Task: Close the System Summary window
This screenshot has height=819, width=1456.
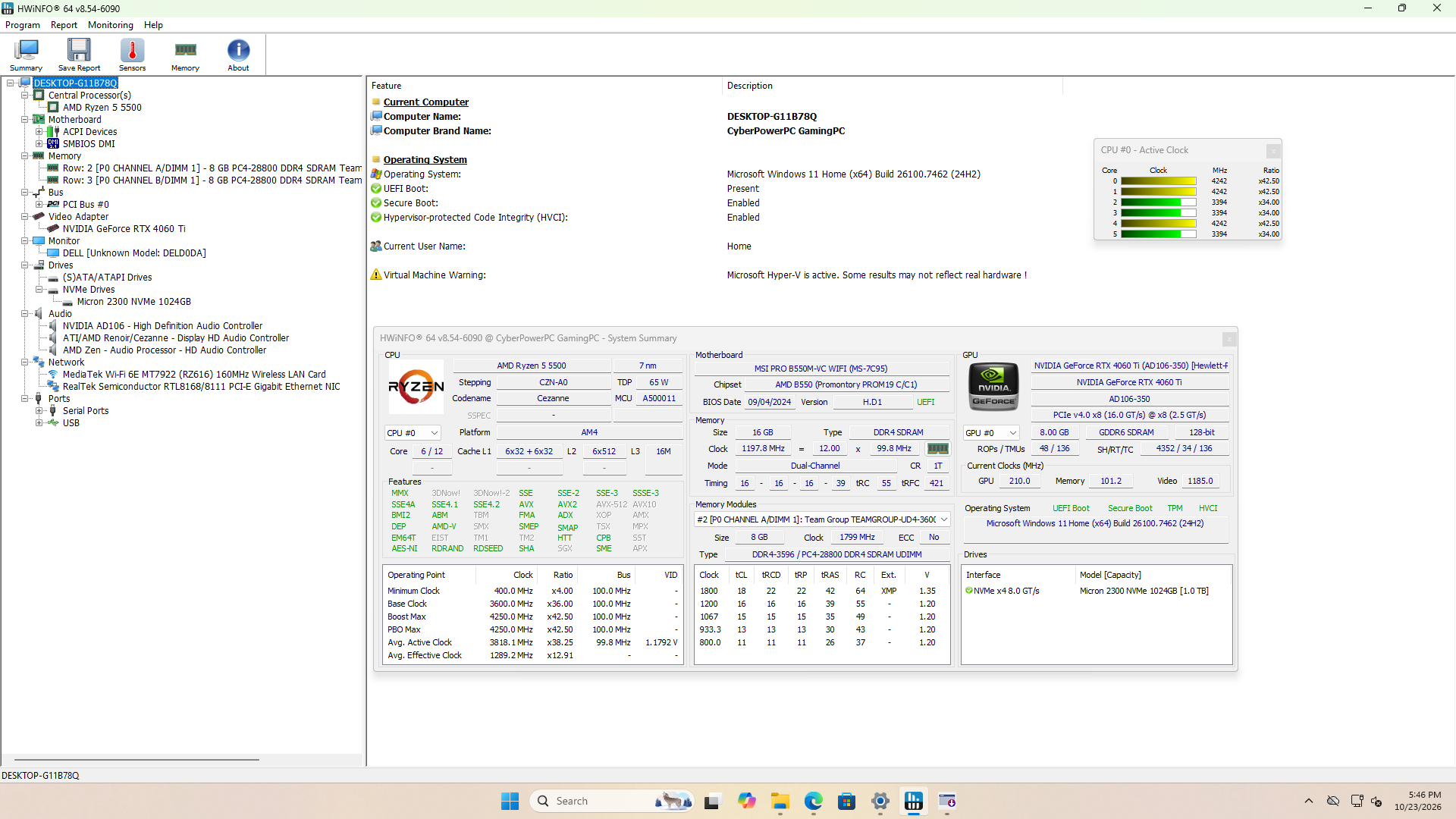Action: [x=1229, y=339]
